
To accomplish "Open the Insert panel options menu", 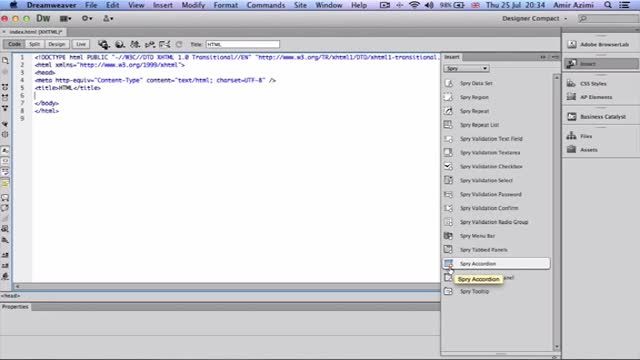I will point(555,57).
